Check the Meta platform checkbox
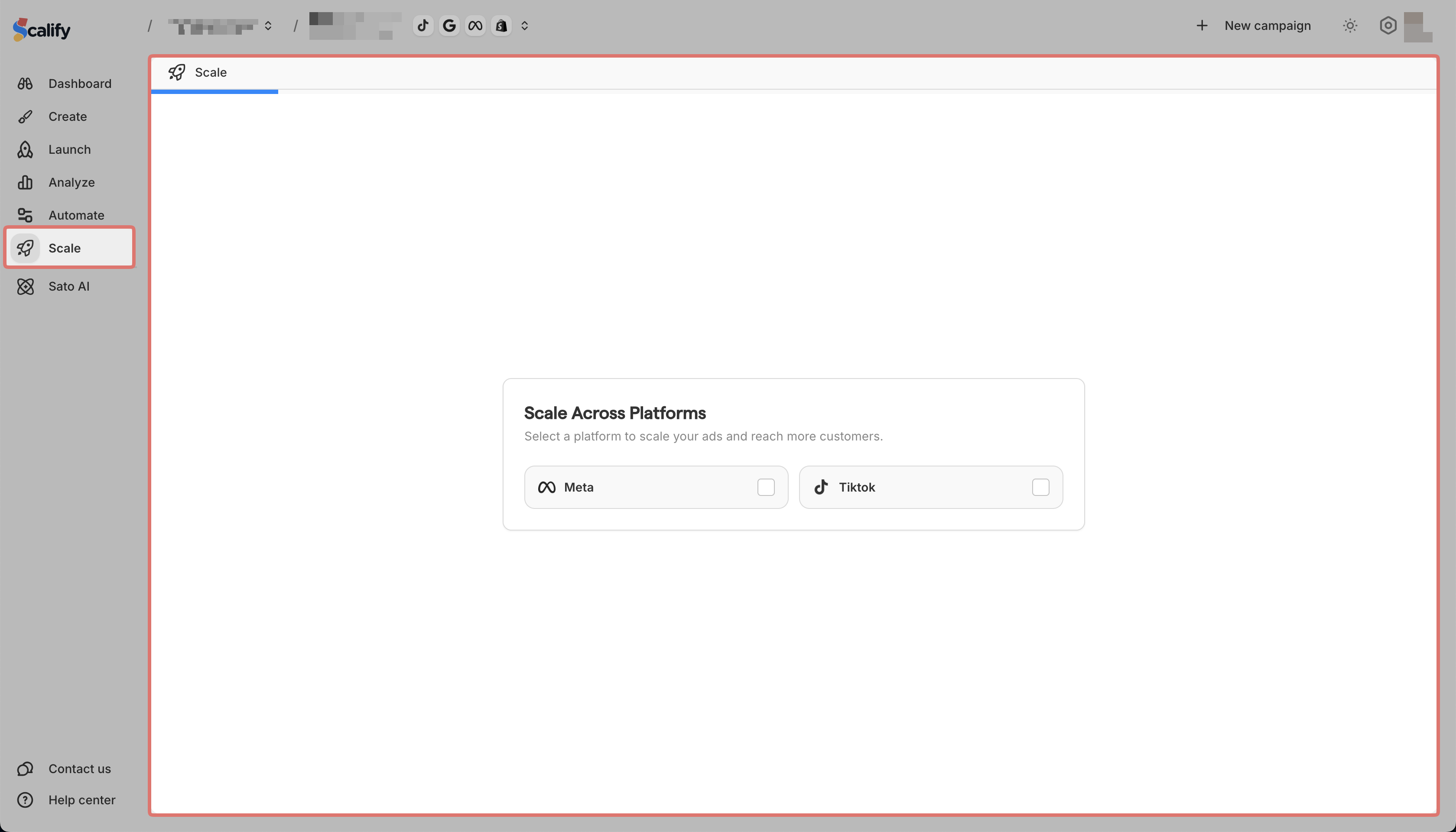The width and height of the screenshot is (1456, 832). pyautogui.click(x=765, y=487)
